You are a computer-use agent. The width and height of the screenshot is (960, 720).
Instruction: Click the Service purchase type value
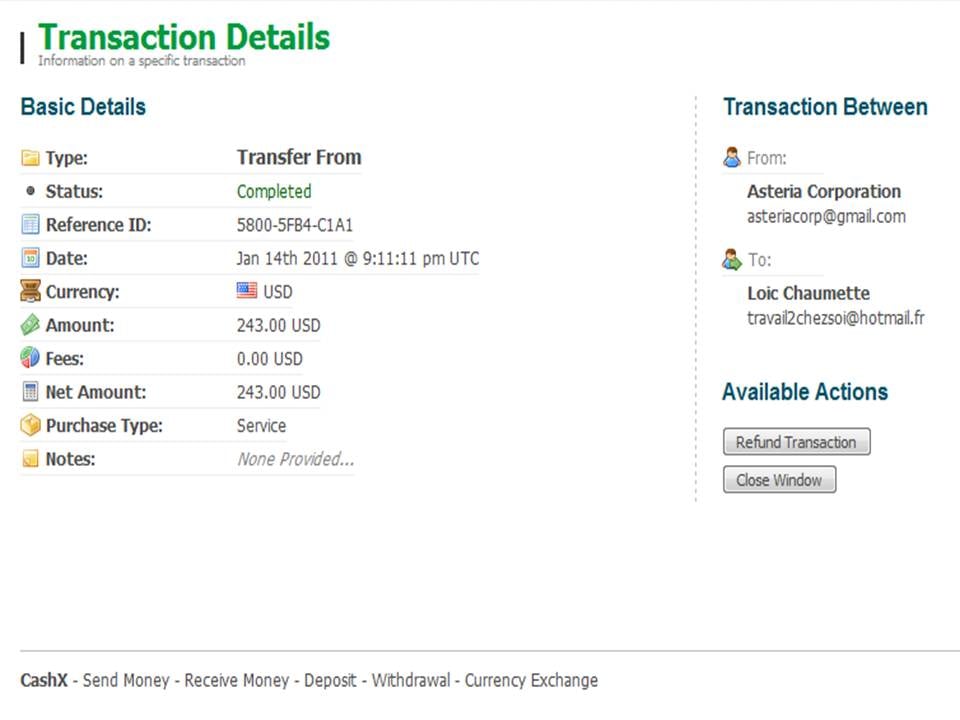point(261,426)
